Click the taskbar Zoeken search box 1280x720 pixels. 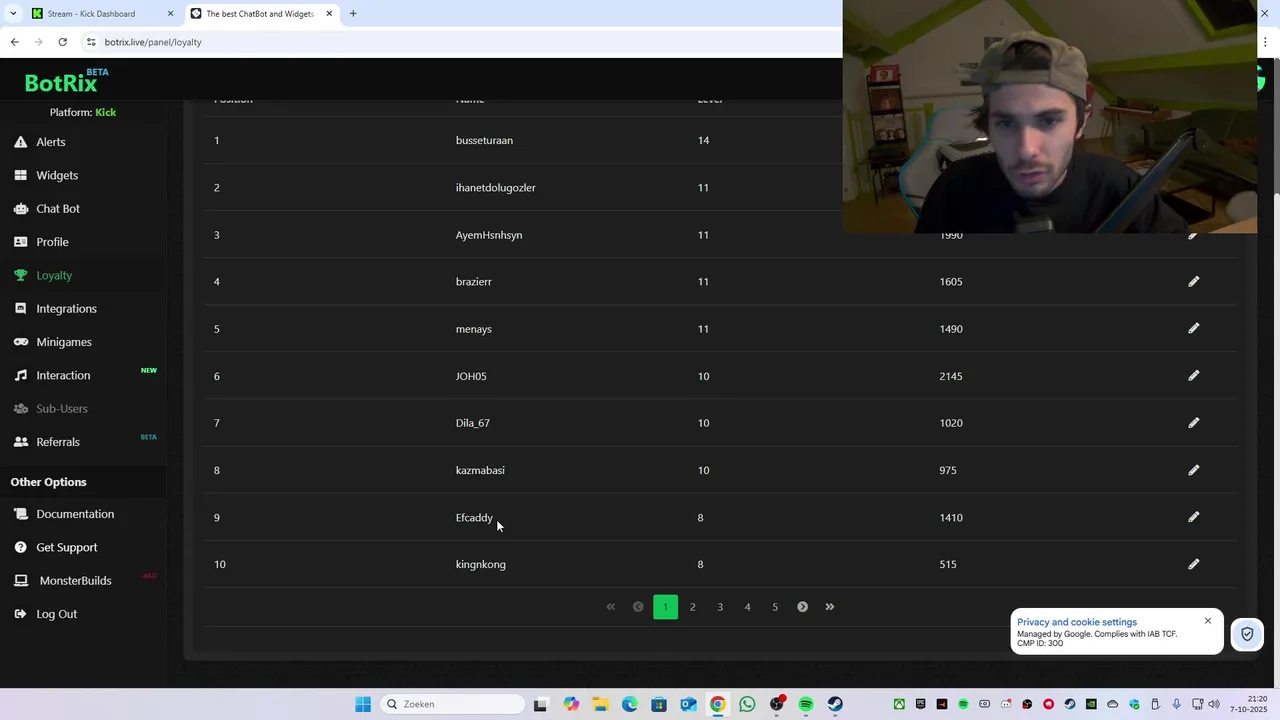(x=453, y=704)
